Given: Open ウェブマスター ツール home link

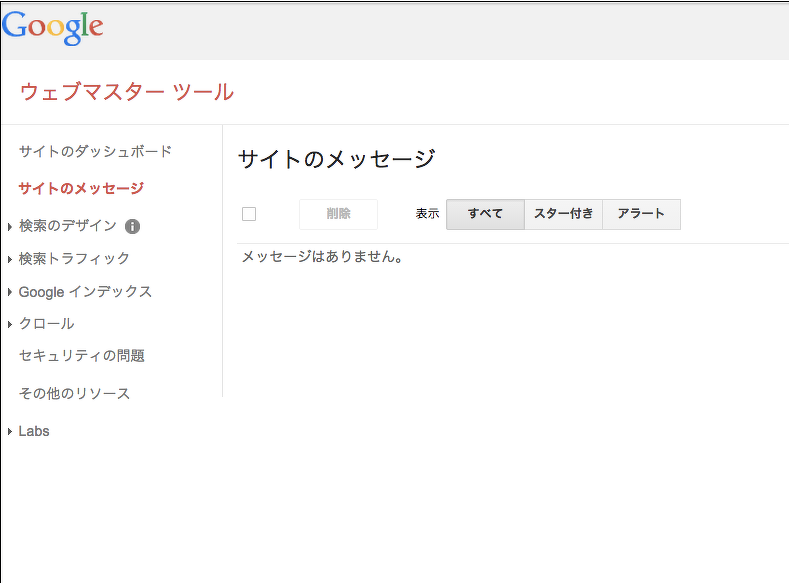Looking at the screenshot, I should point(127,92).
